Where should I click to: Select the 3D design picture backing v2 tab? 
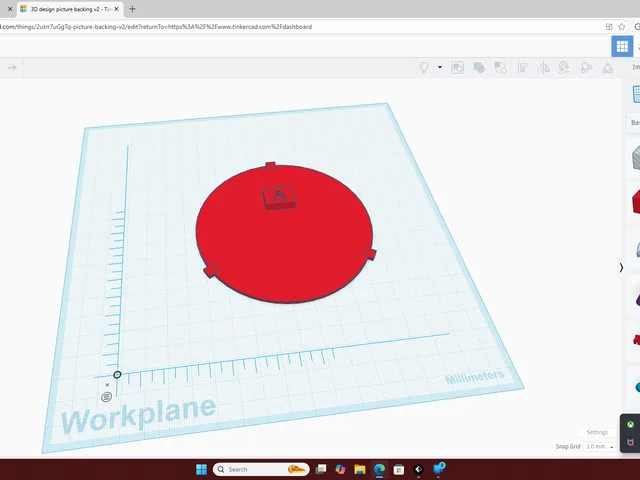(67, 9)
